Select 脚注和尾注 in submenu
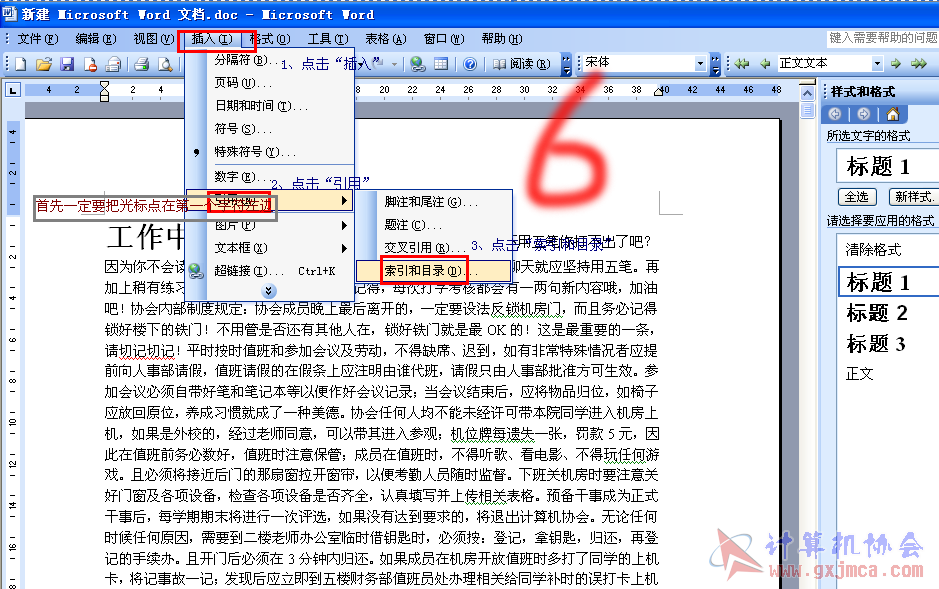Viewport: 939px width, 589px height. [x=435, y=202]
